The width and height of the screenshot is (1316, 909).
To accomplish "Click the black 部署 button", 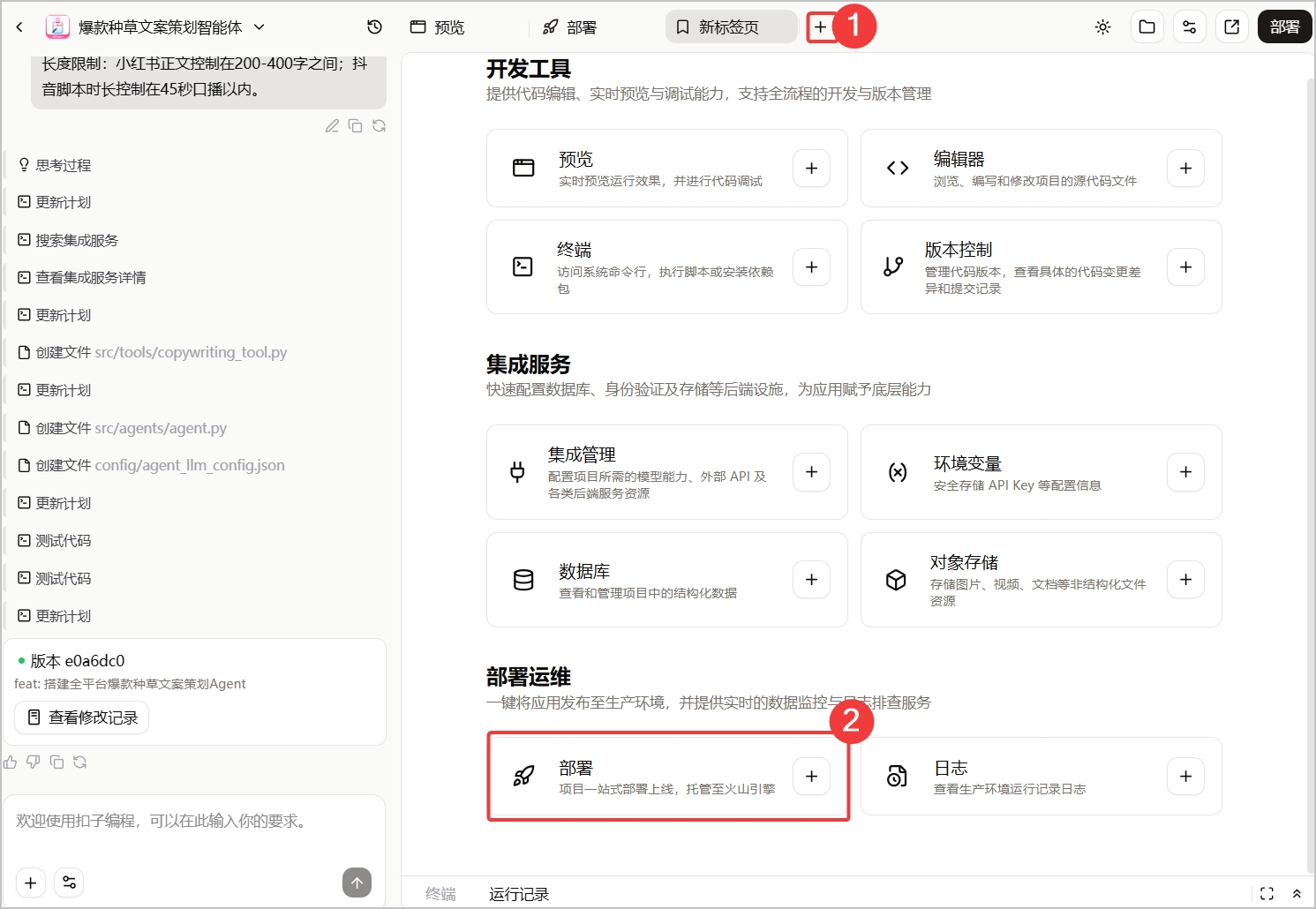I will coord(1284,27).
